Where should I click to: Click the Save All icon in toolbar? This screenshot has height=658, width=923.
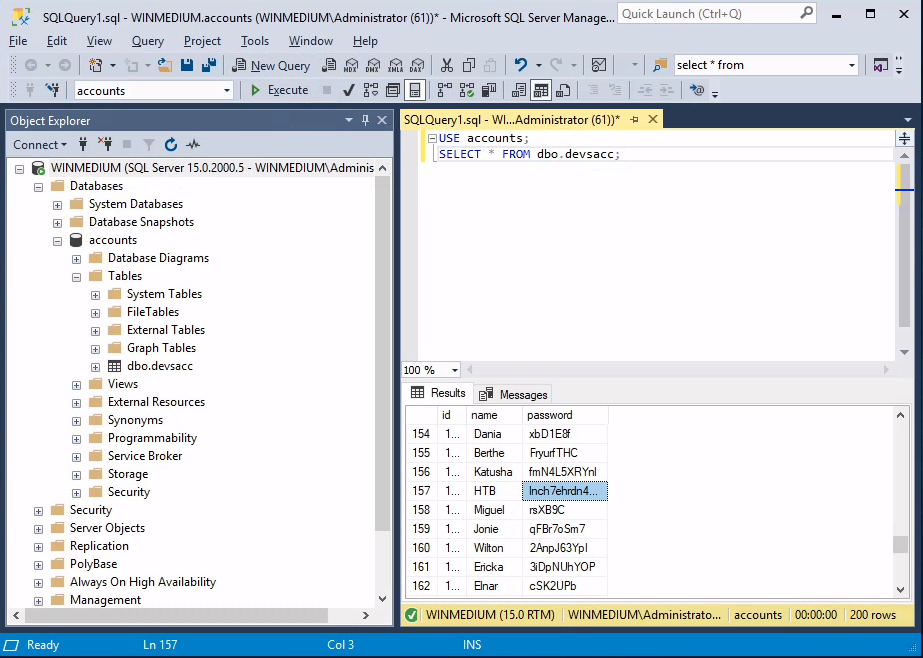click(x=209, y=65)
